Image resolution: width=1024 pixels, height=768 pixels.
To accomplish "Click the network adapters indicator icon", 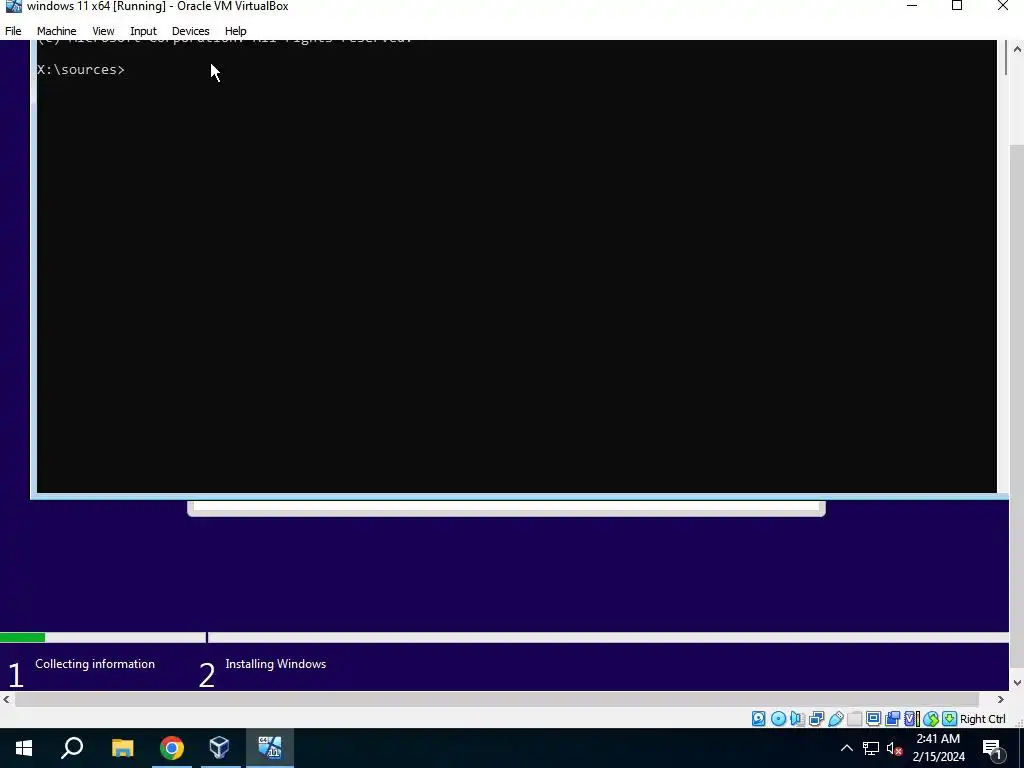I will (816, 718).
